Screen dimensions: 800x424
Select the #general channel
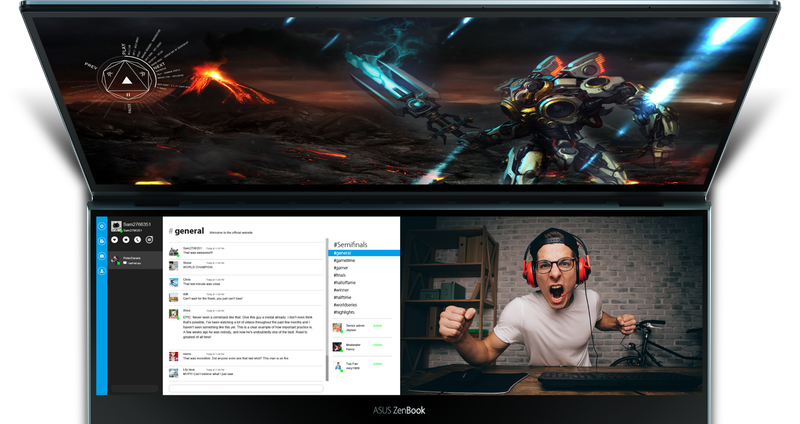click(x=364, y=253)
